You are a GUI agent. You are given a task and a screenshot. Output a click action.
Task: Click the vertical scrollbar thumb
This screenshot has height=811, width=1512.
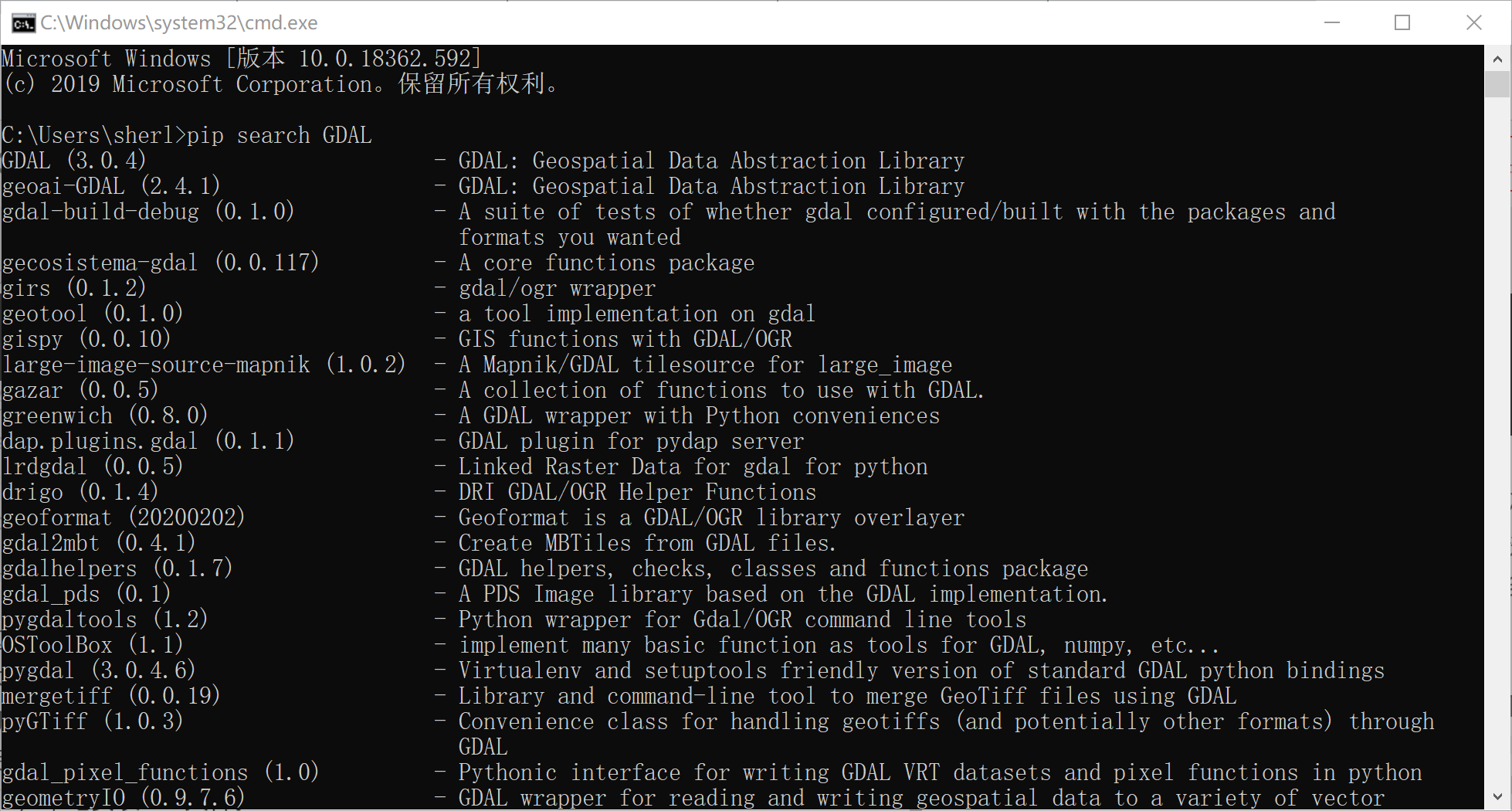click(x=1497, y=84)
